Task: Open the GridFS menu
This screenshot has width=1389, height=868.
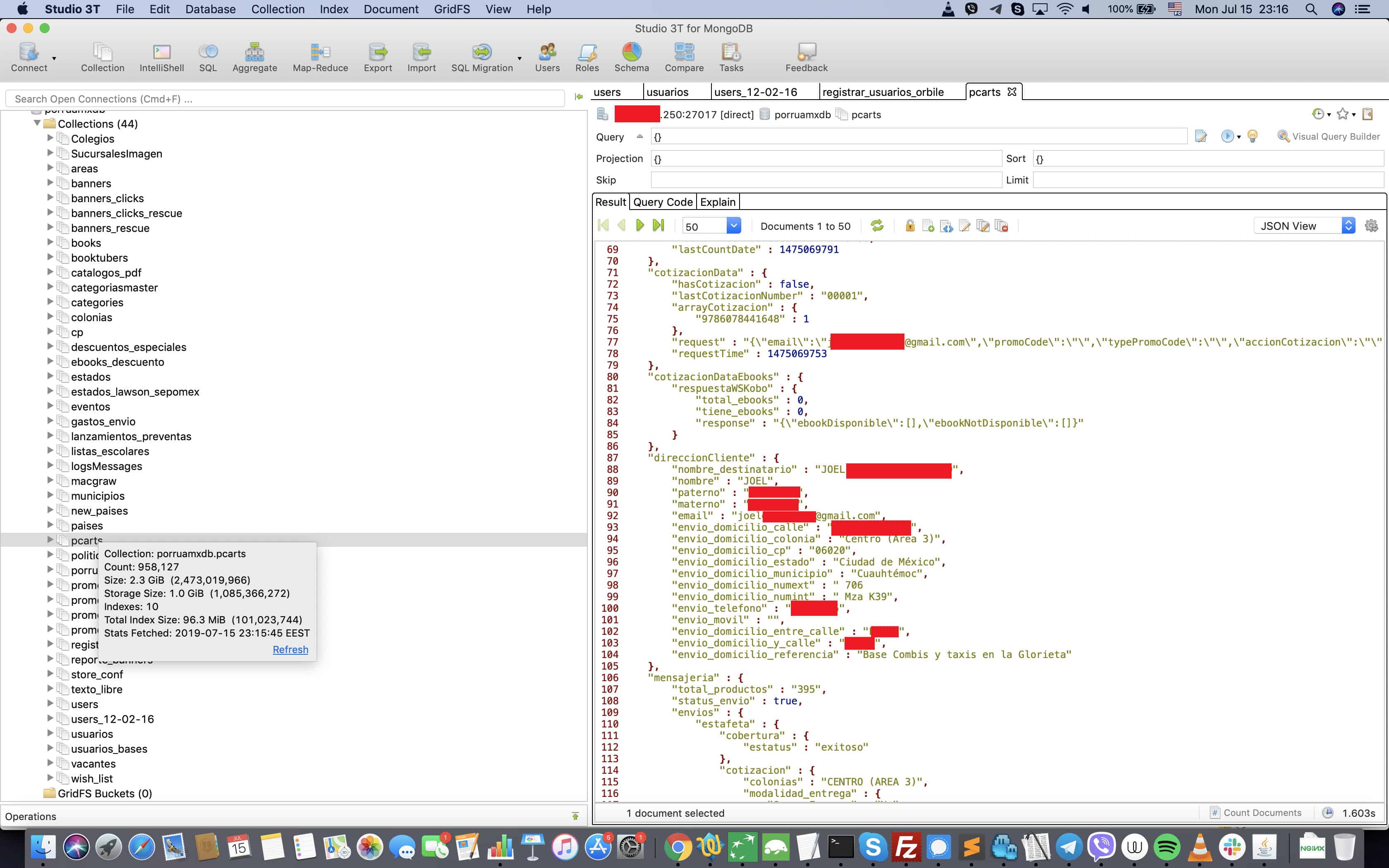Action: (x=452, y=9)
